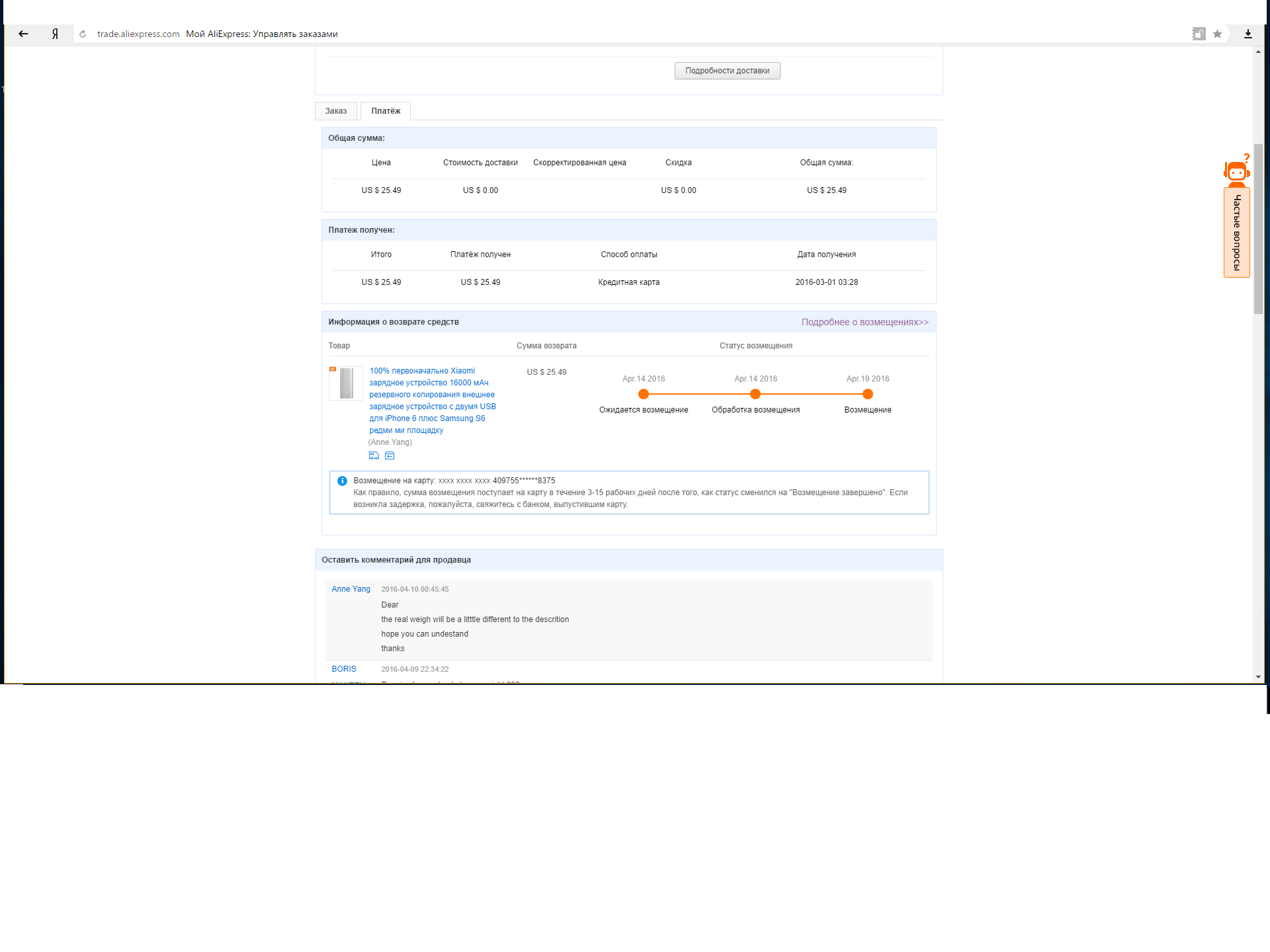Click the Xiaomi power bank thumbnail
The width and height of the screenshot is (1270, 952).
pos(346,383)
